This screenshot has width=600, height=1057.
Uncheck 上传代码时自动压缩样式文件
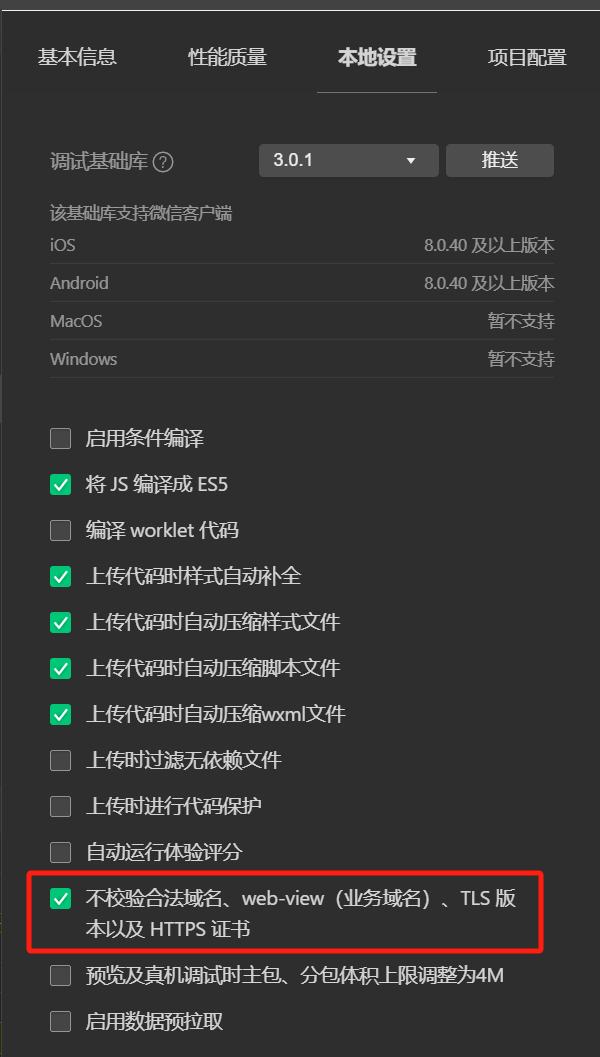[61, 622]
